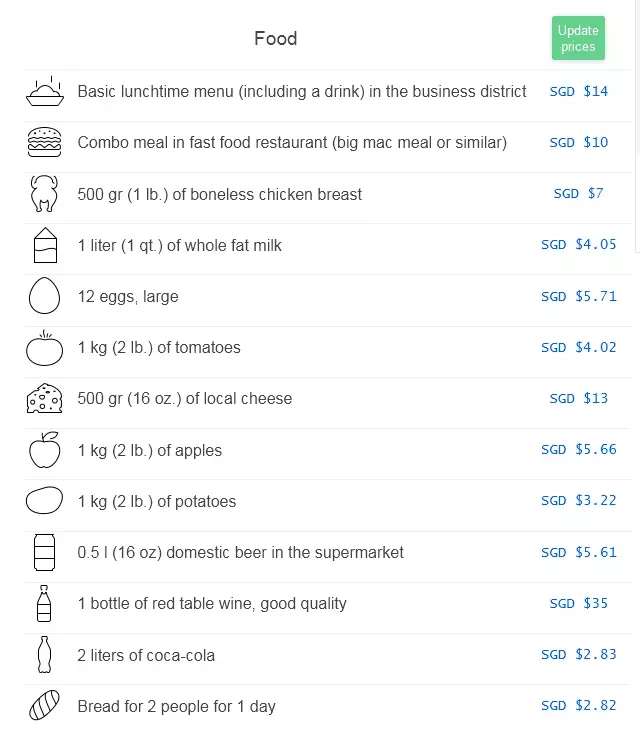Screen dimensions: 640x742
Task: Click the wine bottle icon
Action: (44, 603)
